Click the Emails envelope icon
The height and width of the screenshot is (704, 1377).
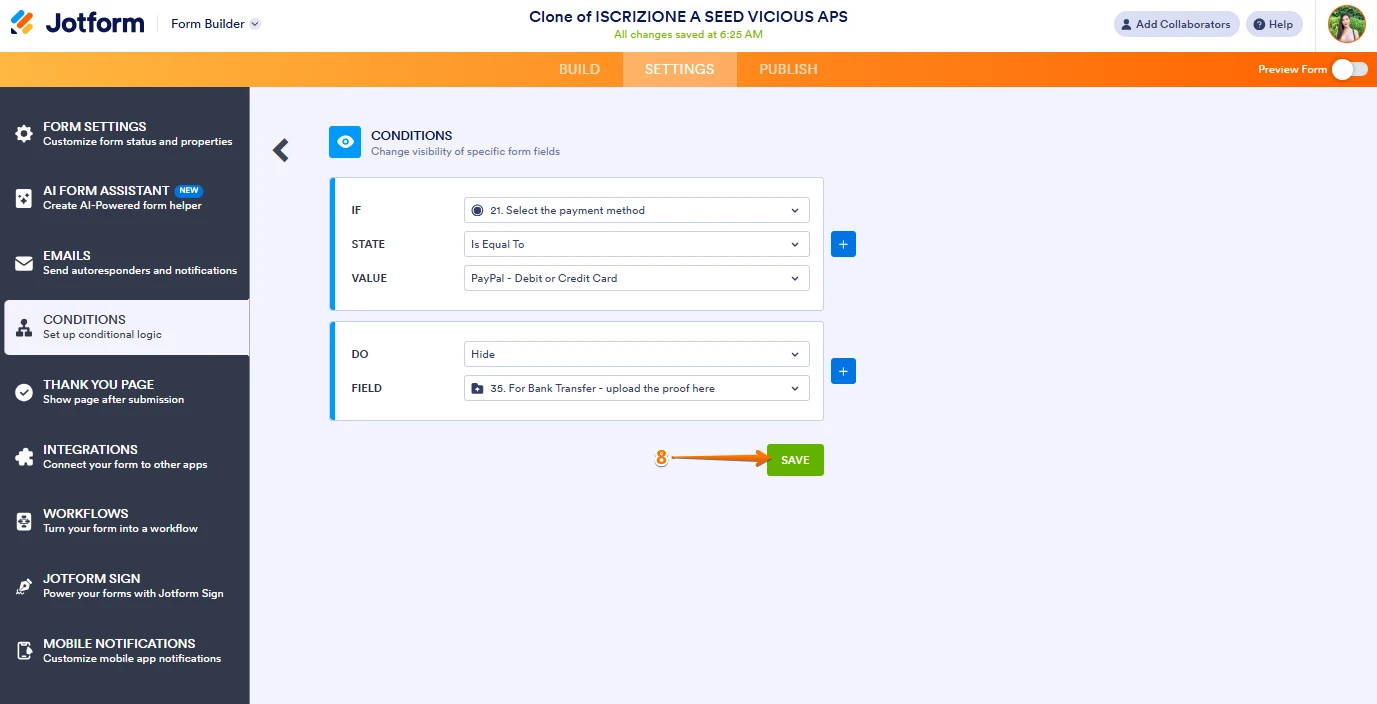coord(24,263)
